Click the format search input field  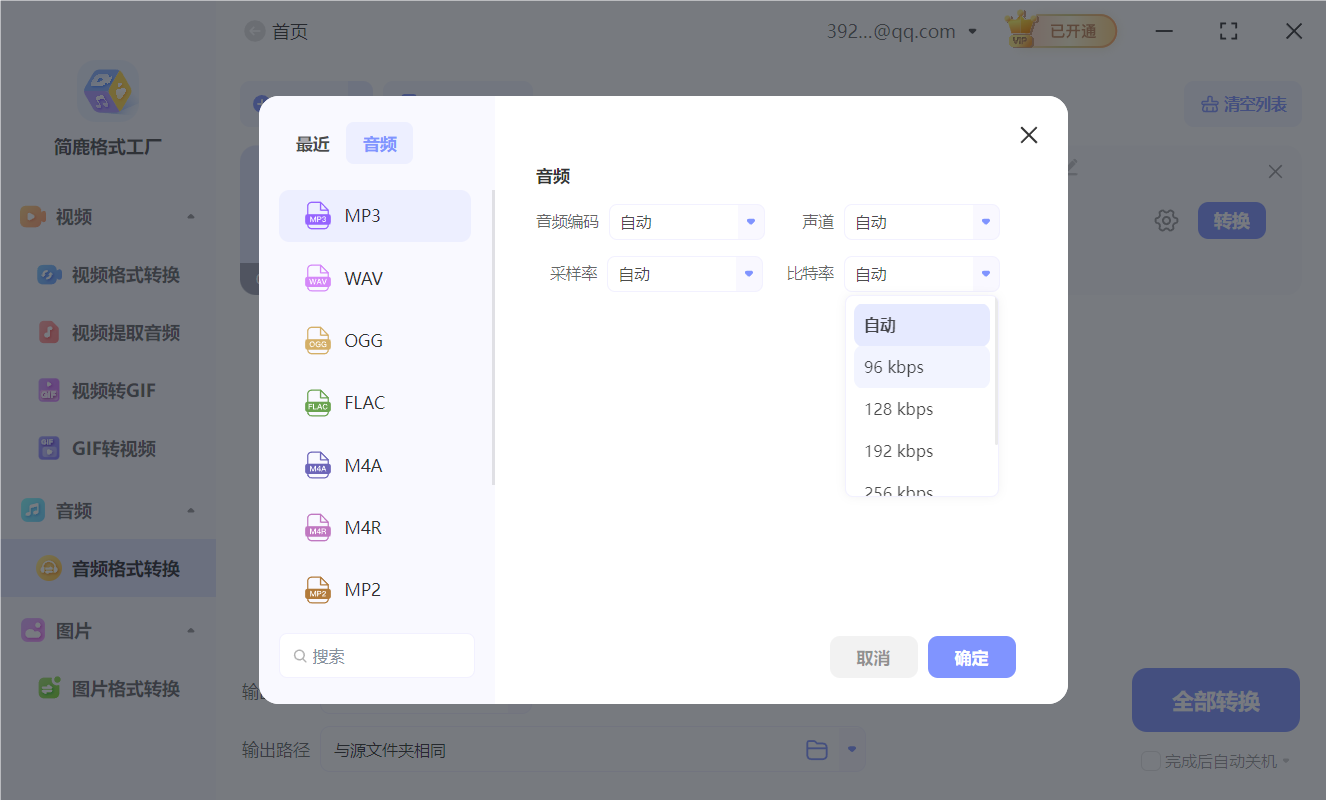point(376,655)
